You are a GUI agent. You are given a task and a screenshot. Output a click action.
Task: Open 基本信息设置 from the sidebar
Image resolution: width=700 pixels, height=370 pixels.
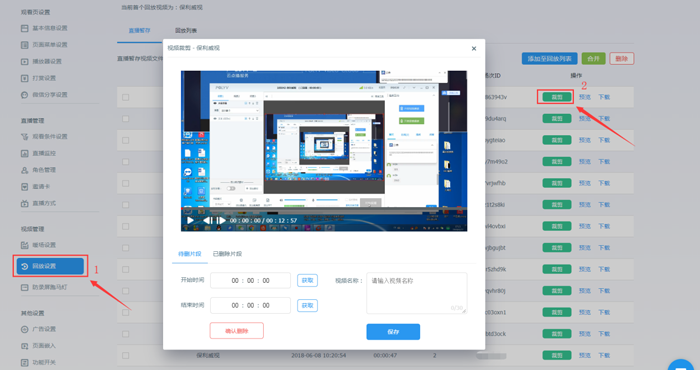[44, 28]
